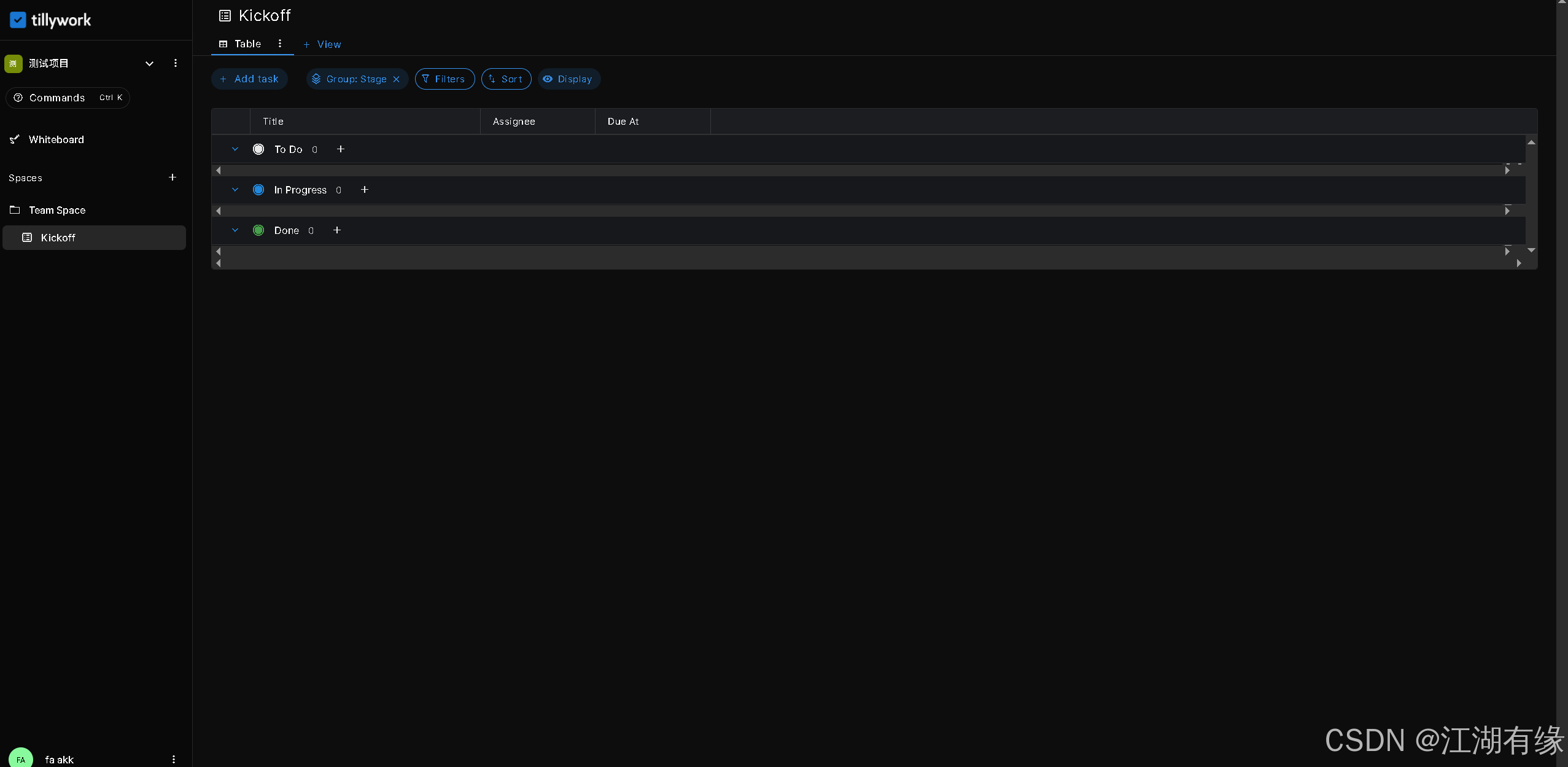The height and width of the screenshot is (767, 1568).
Task: Click the Add task button
Action: 249,79
